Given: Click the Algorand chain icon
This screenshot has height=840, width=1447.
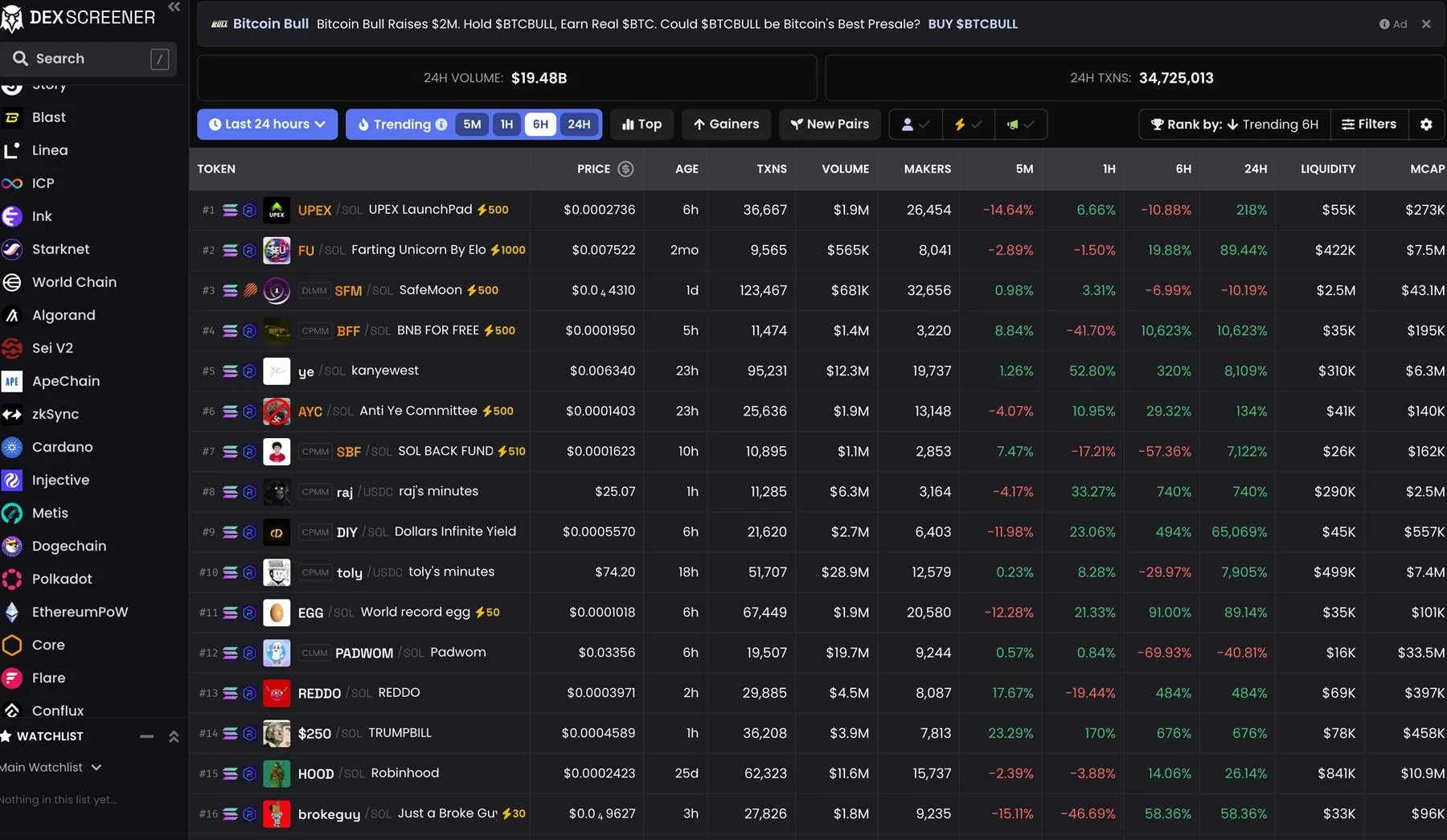Looking at the screenshot, I should [x=12, y=315].
